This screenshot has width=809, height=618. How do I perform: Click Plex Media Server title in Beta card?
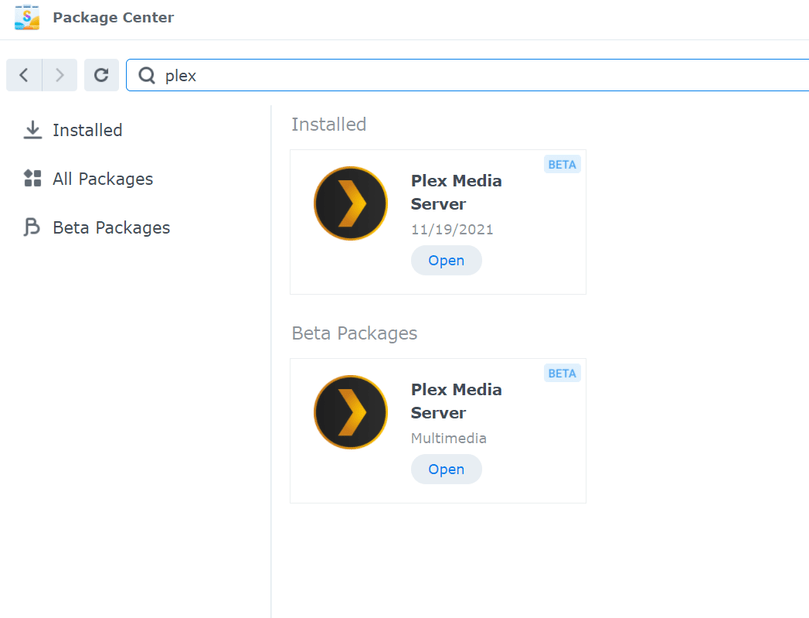(x=456, y=401)
